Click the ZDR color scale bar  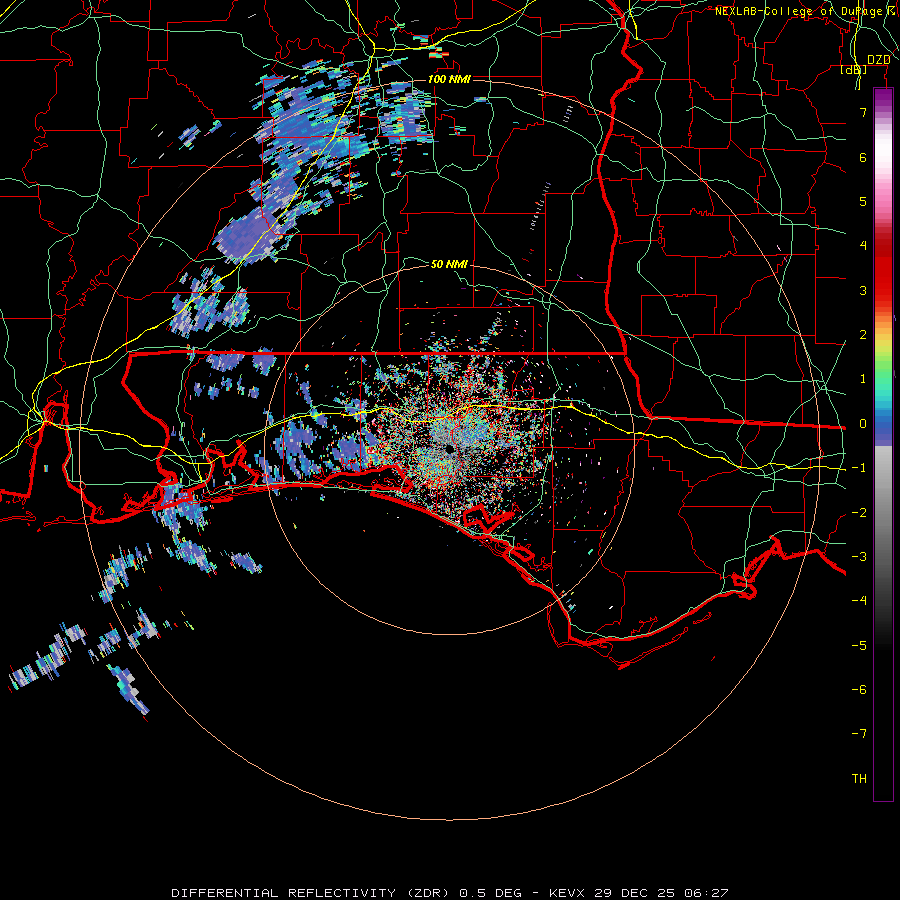click(883, 444)
